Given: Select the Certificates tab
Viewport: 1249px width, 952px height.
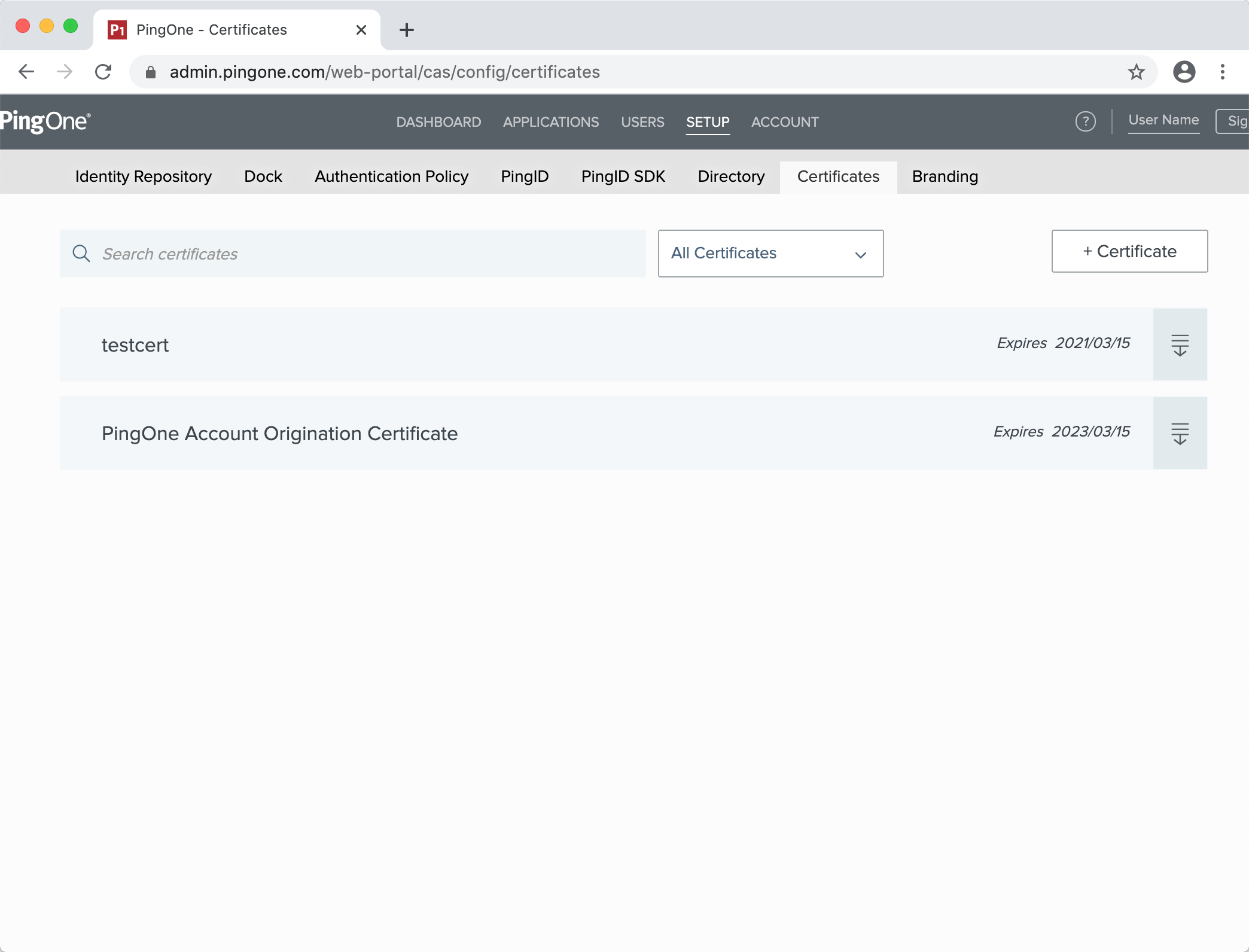Looking at the screenshot, I should click(x=838, y=177).
